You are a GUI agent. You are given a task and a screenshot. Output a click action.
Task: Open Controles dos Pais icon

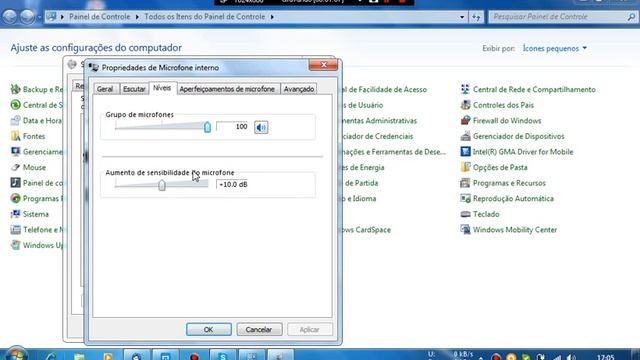465,105
